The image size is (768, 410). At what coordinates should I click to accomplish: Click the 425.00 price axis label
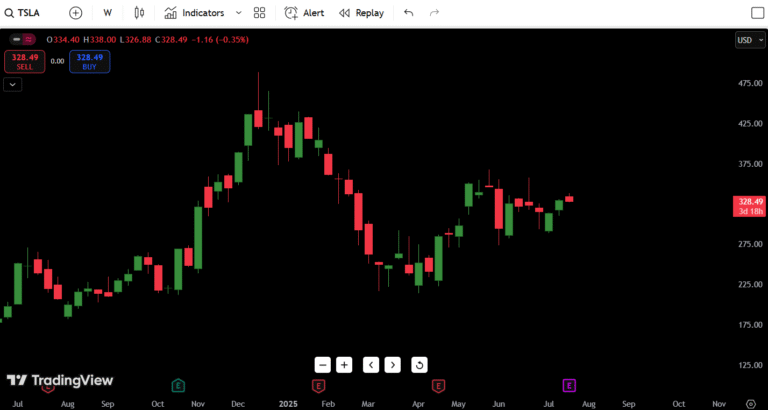750,123
